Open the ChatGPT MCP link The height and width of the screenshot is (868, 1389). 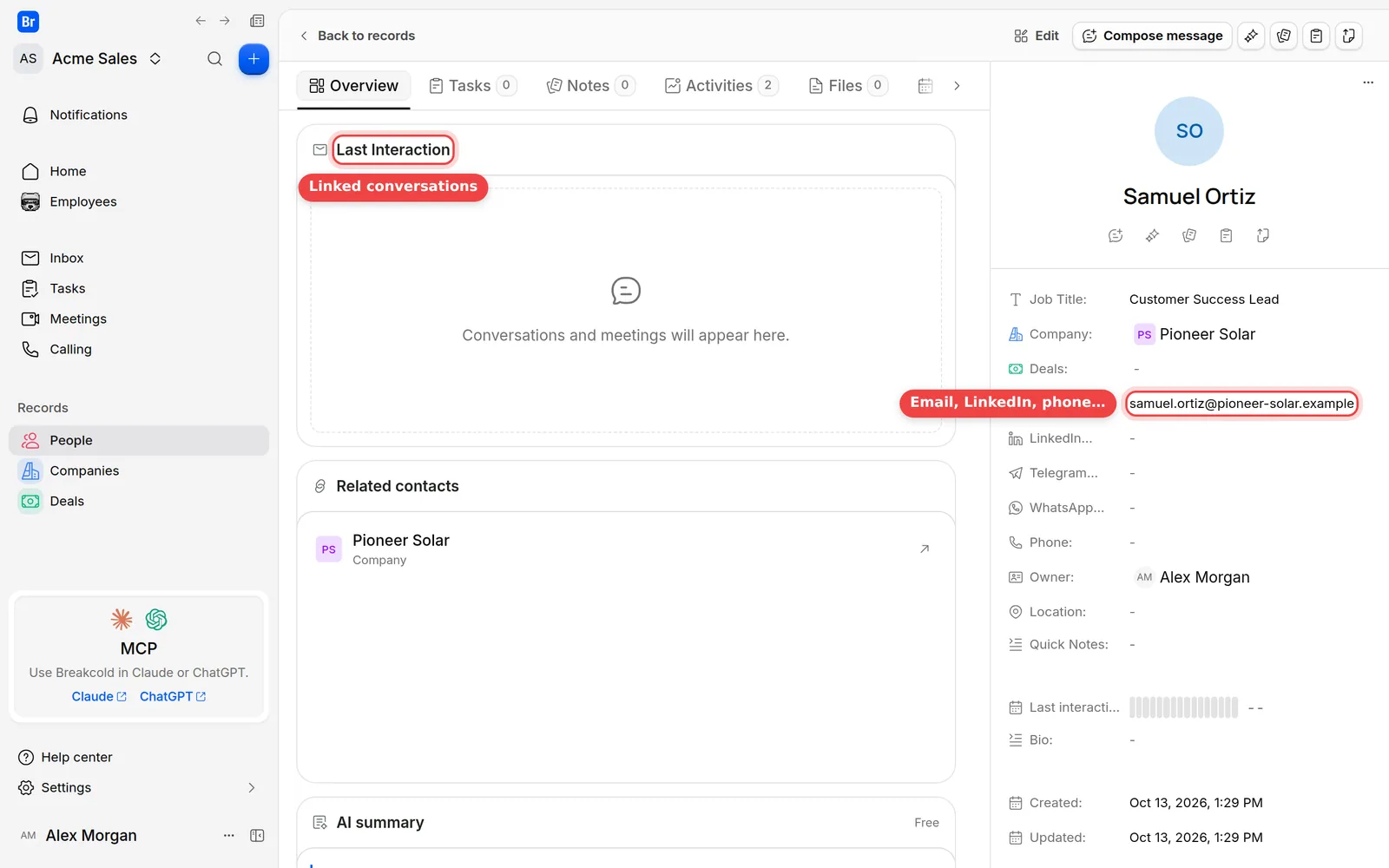coord(173,696)
